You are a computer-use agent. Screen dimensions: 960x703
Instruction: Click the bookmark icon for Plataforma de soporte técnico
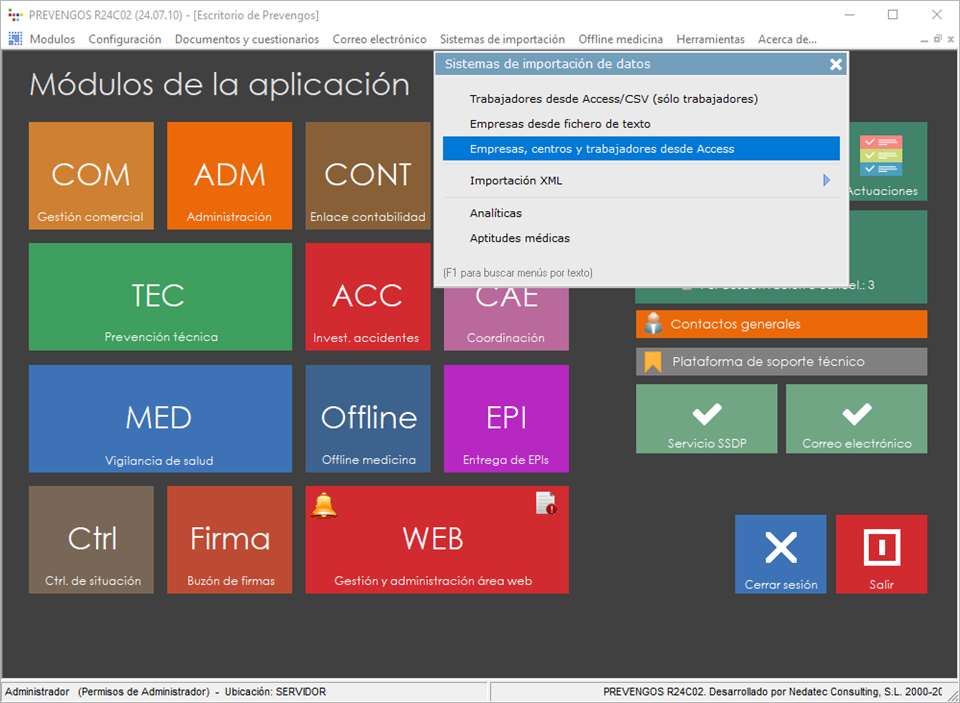pyautogui.click(x=653, y=361)
